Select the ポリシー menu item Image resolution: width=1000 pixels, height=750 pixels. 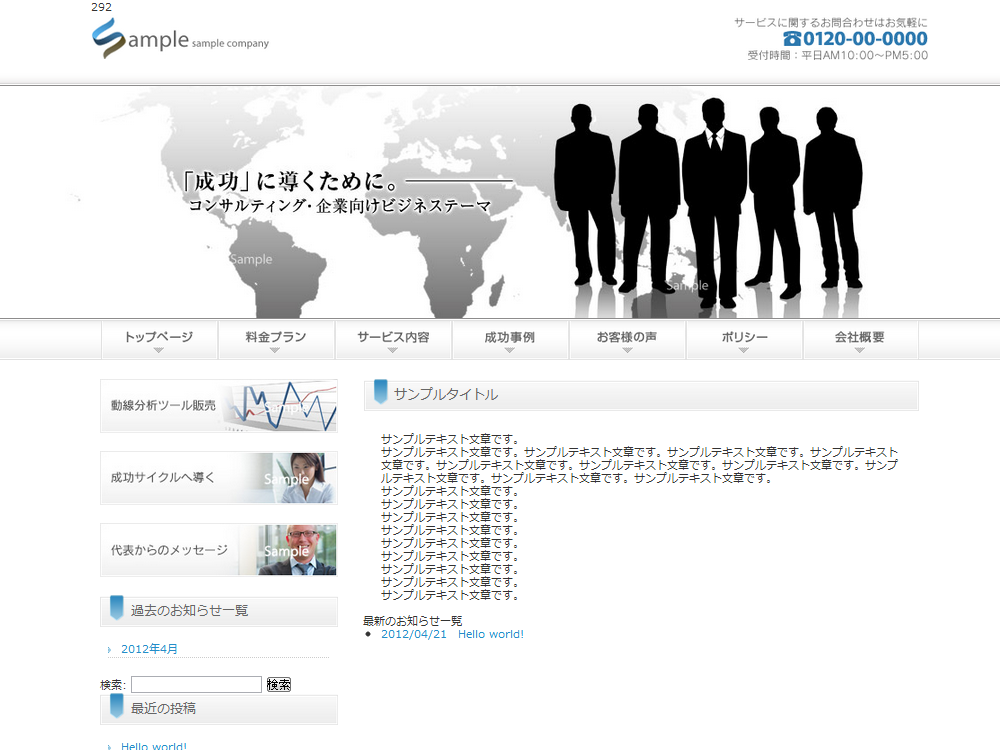pos(744,340)
